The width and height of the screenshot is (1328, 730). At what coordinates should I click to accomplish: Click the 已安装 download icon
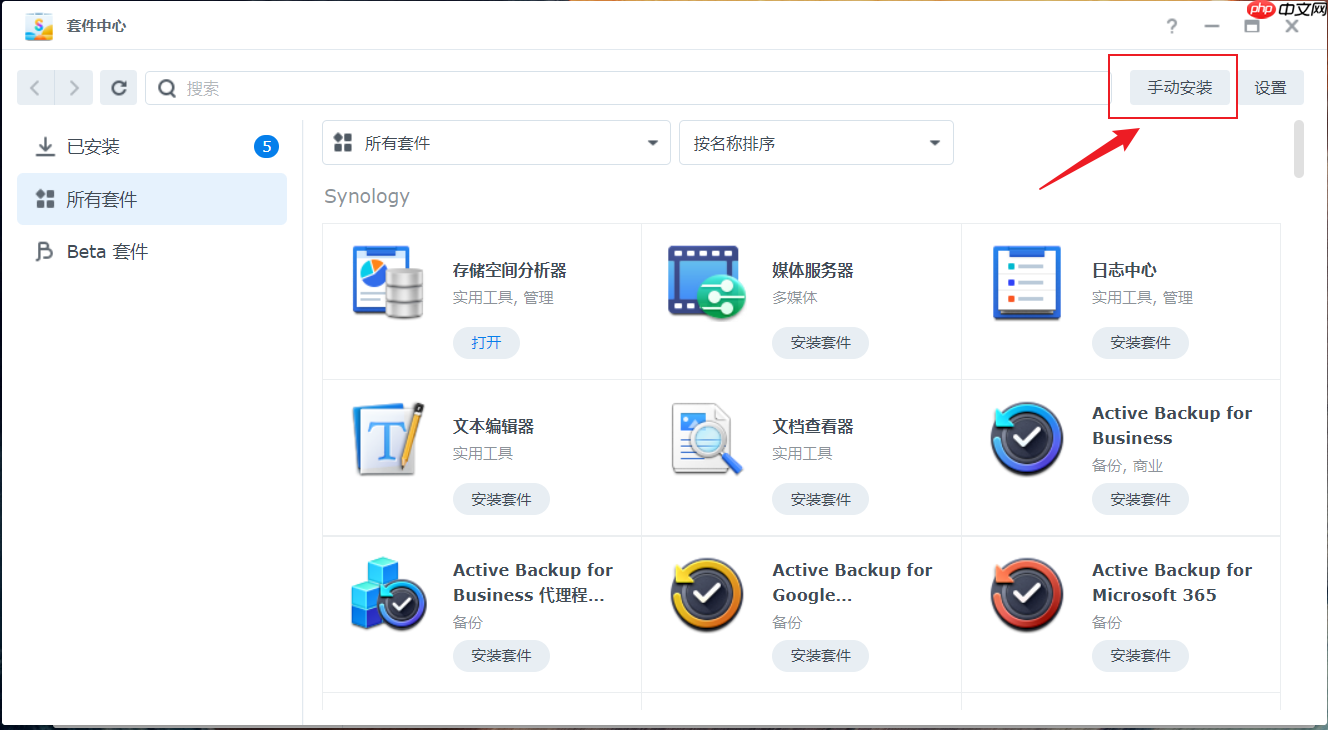pos(45,147)
